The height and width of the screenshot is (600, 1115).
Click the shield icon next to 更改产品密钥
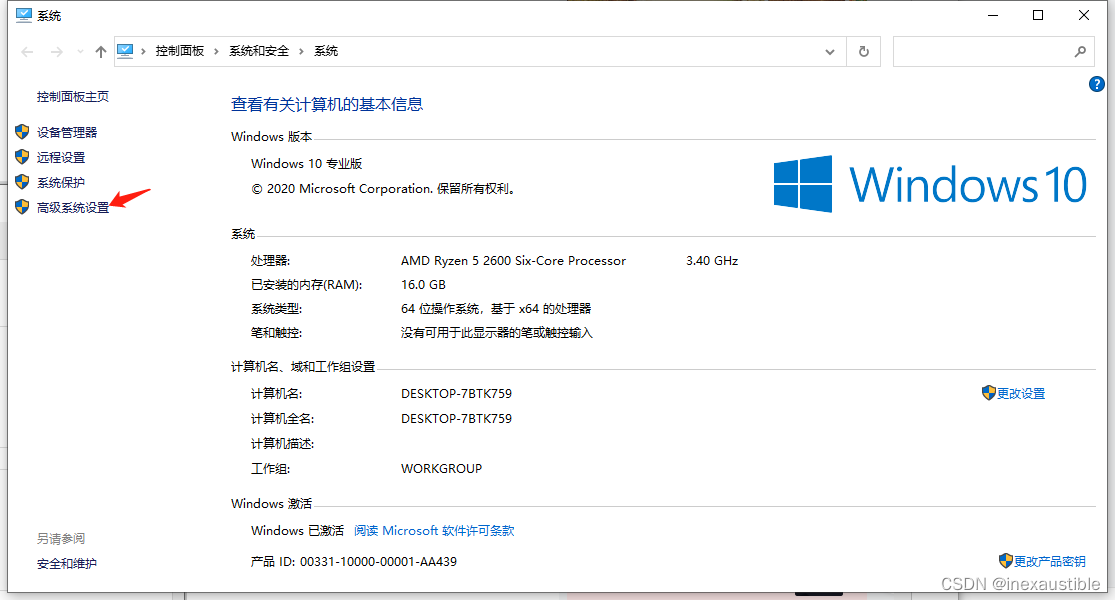click(x=1005, y=560)
